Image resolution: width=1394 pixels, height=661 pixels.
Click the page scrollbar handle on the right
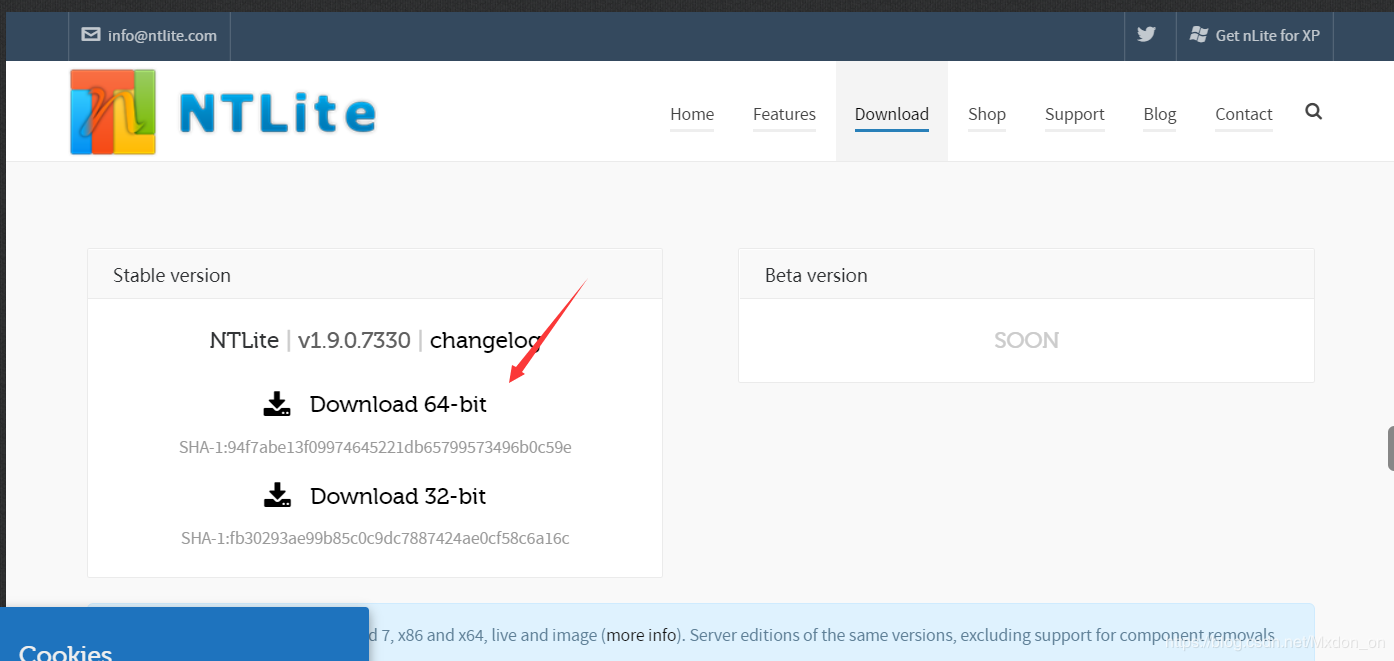(x=1390, y=448)
